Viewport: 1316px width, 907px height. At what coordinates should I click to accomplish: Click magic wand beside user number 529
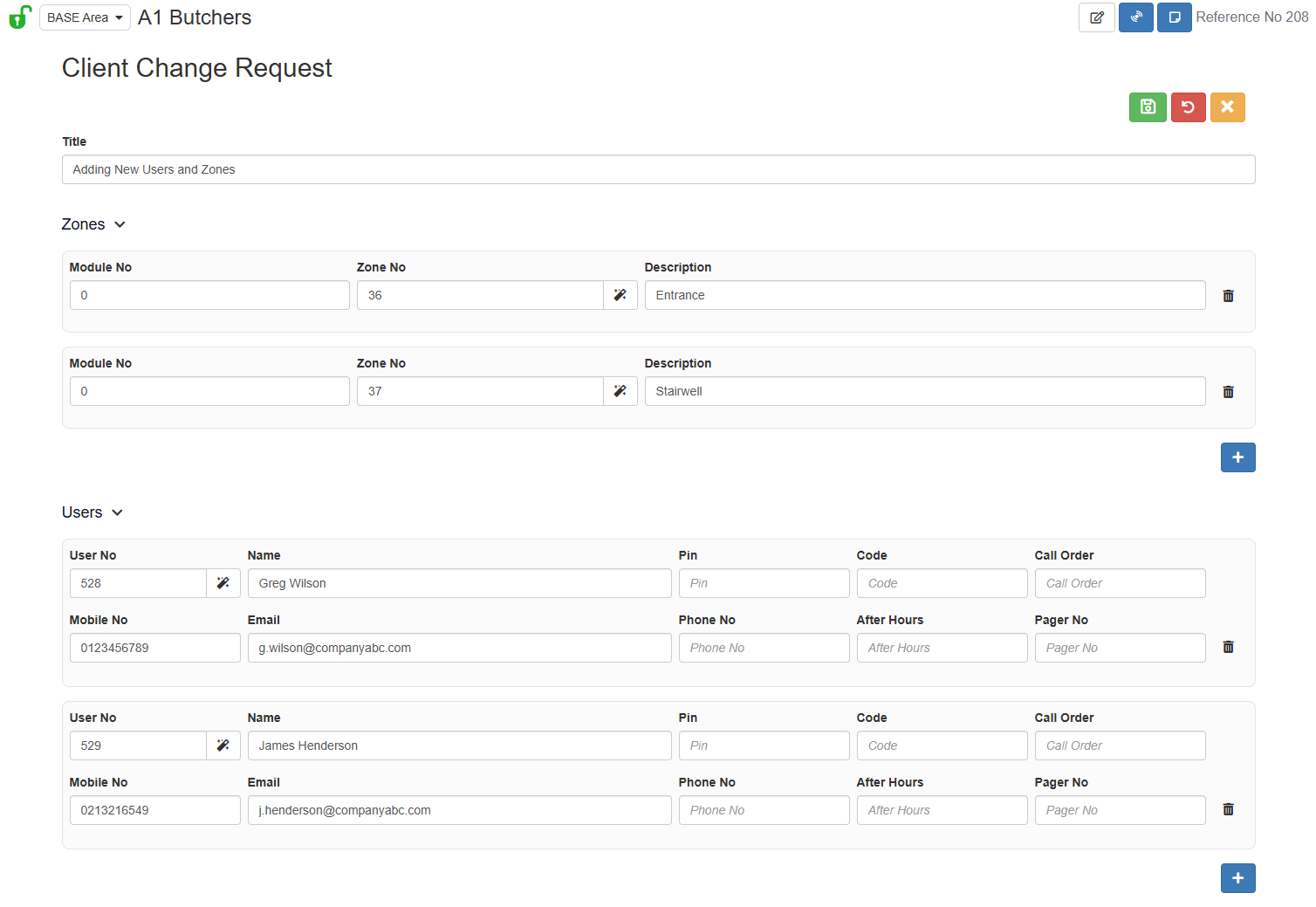click(x=223, y=746)
